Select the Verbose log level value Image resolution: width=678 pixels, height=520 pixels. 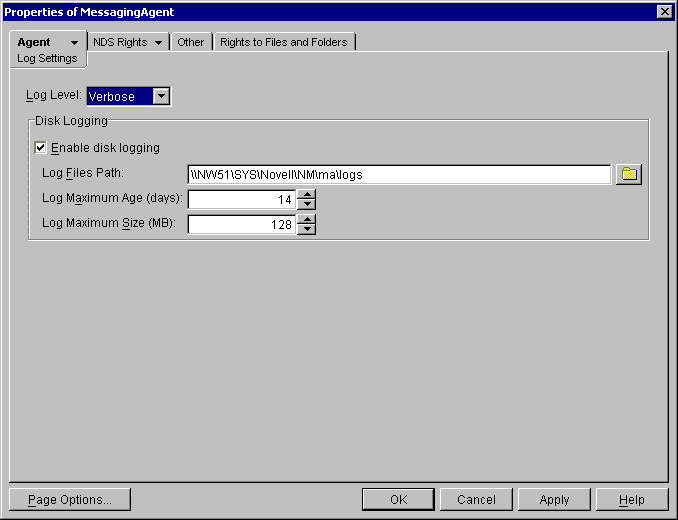click(x=120, y=96)
